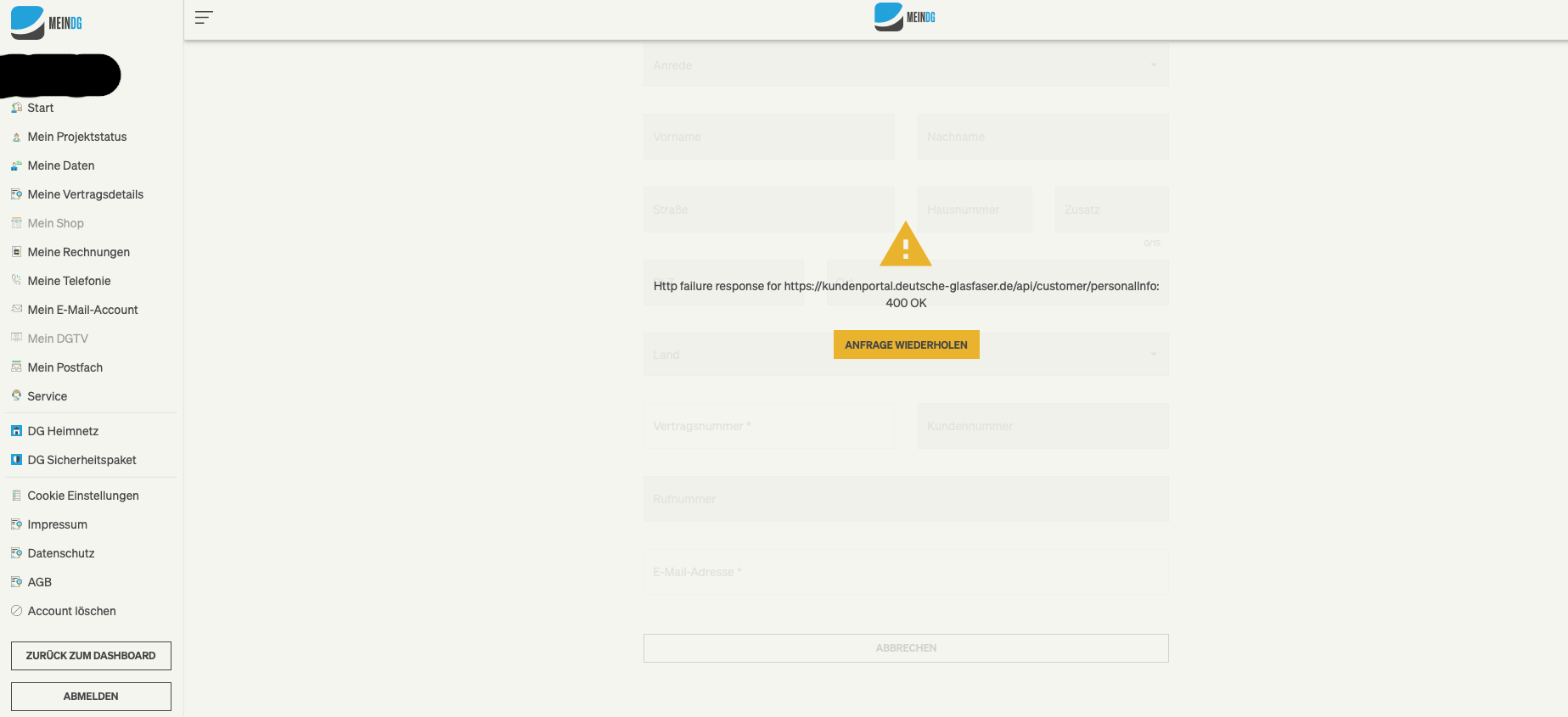This screenshot has height=717, width=1568.
Task: Focus the Straße input field
Action: point(769,210)
